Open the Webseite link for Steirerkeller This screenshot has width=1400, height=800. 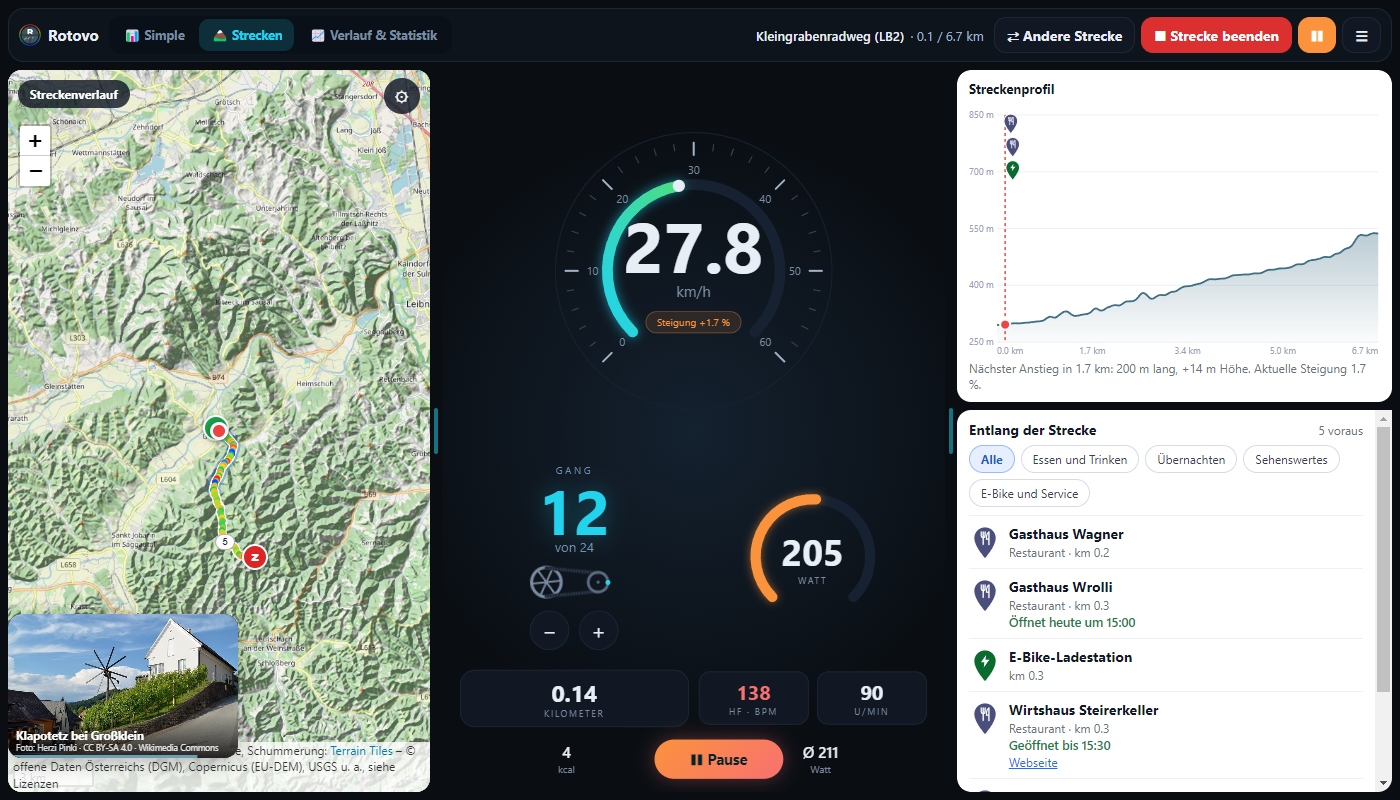[x=1032, y=763]
